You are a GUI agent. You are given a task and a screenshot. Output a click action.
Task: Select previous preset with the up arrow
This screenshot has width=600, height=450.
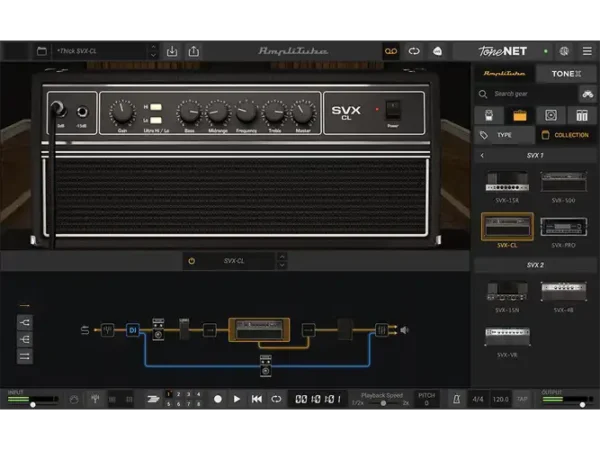pyautogui.click(x=153, y=47)
